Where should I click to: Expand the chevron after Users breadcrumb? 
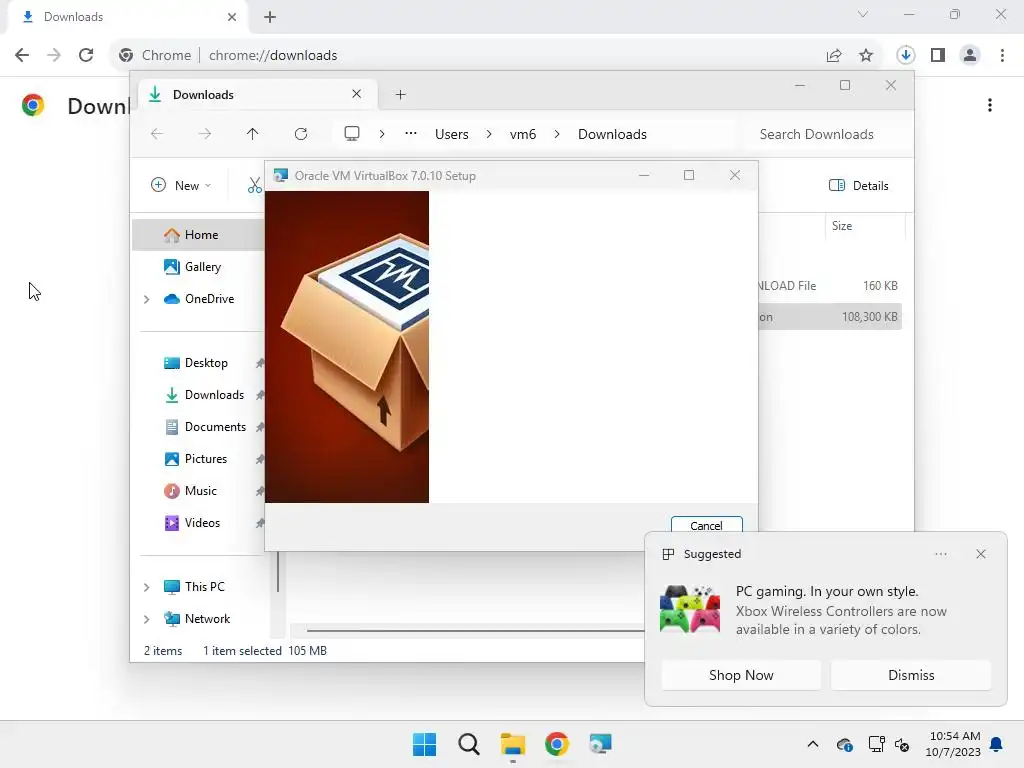tap(488, 134)
